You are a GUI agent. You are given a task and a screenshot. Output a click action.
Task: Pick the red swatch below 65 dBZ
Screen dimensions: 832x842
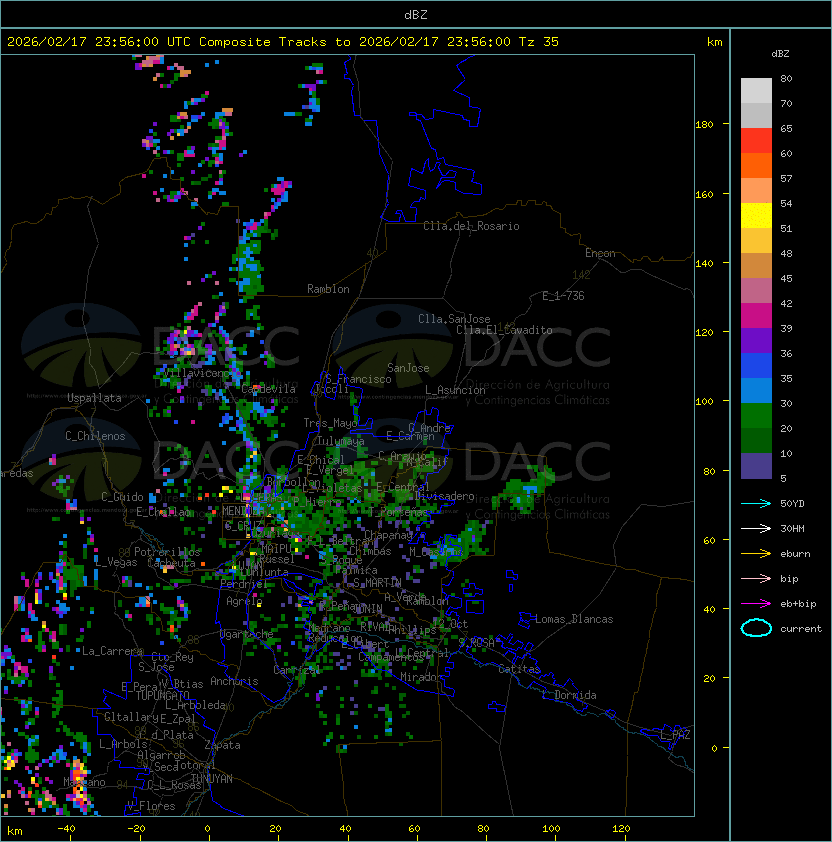pyautogui.click(x=756, y=141)
